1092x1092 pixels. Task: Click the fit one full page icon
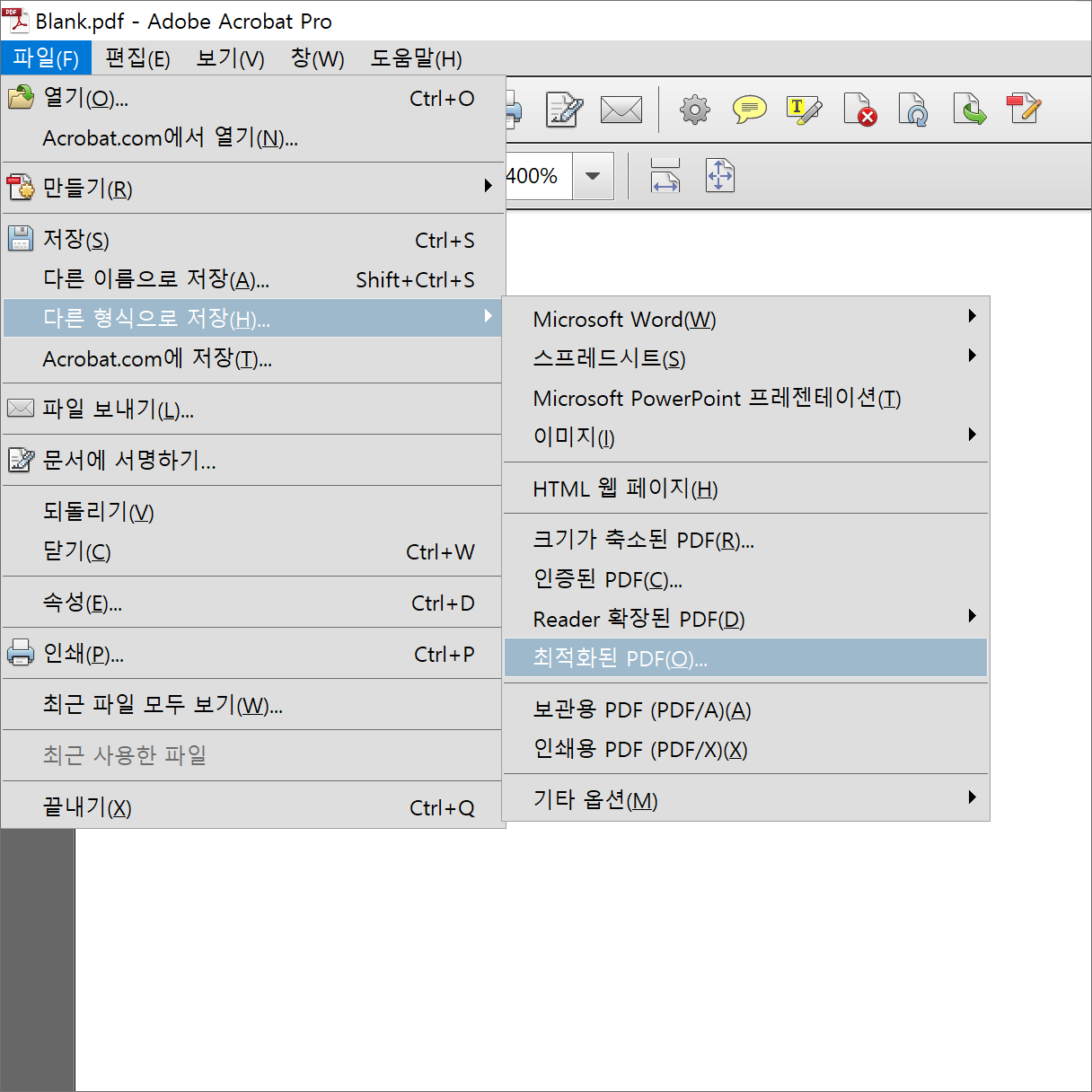tap(720, 176)
